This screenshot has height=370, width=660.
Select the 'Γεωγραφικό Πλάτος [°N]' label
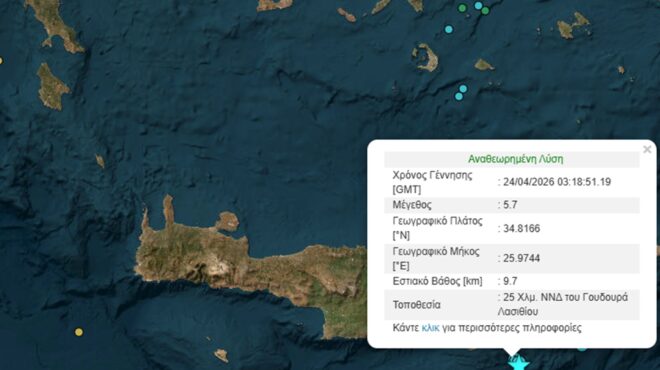click(437, 228)
